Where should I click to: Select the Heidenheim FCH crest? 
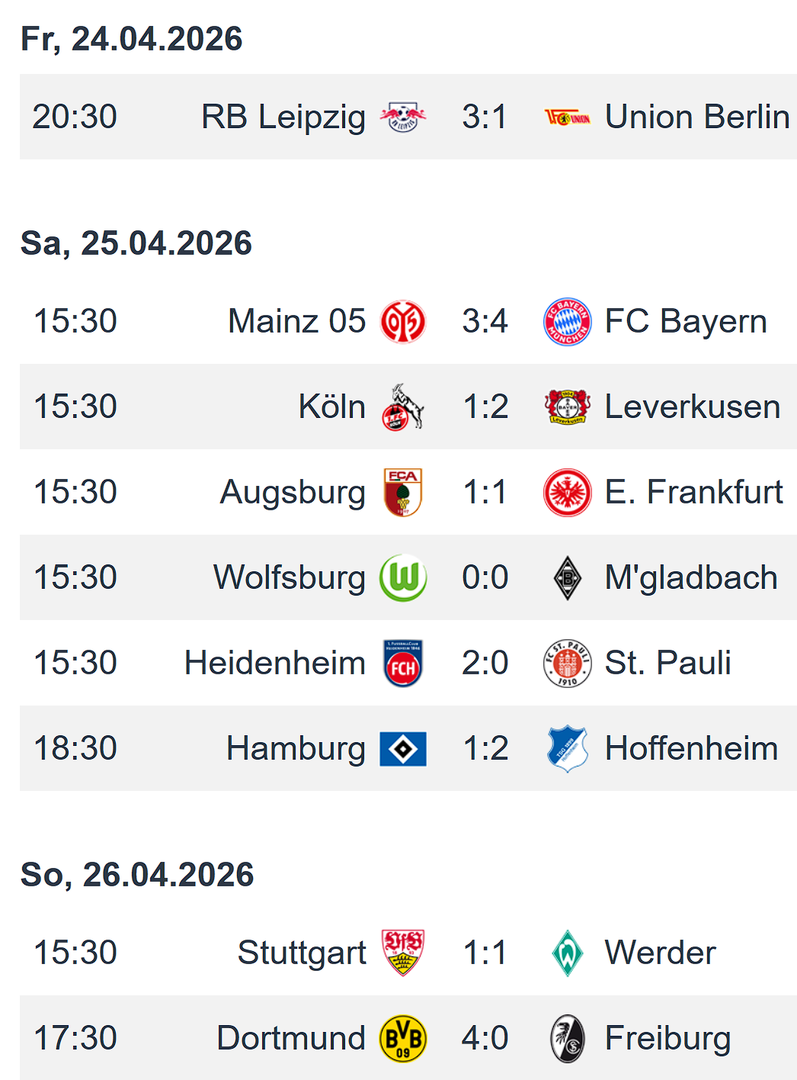[403, 663]
